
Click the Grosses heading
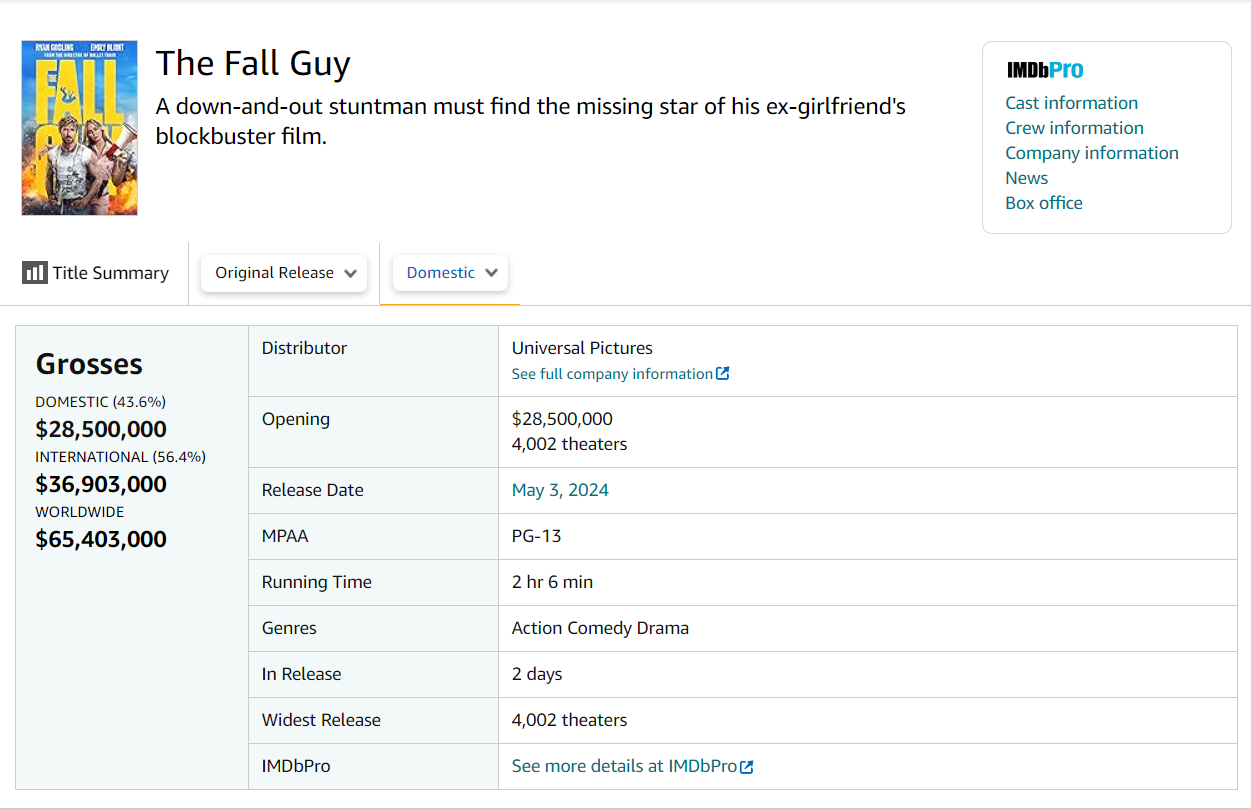point(89,364)
